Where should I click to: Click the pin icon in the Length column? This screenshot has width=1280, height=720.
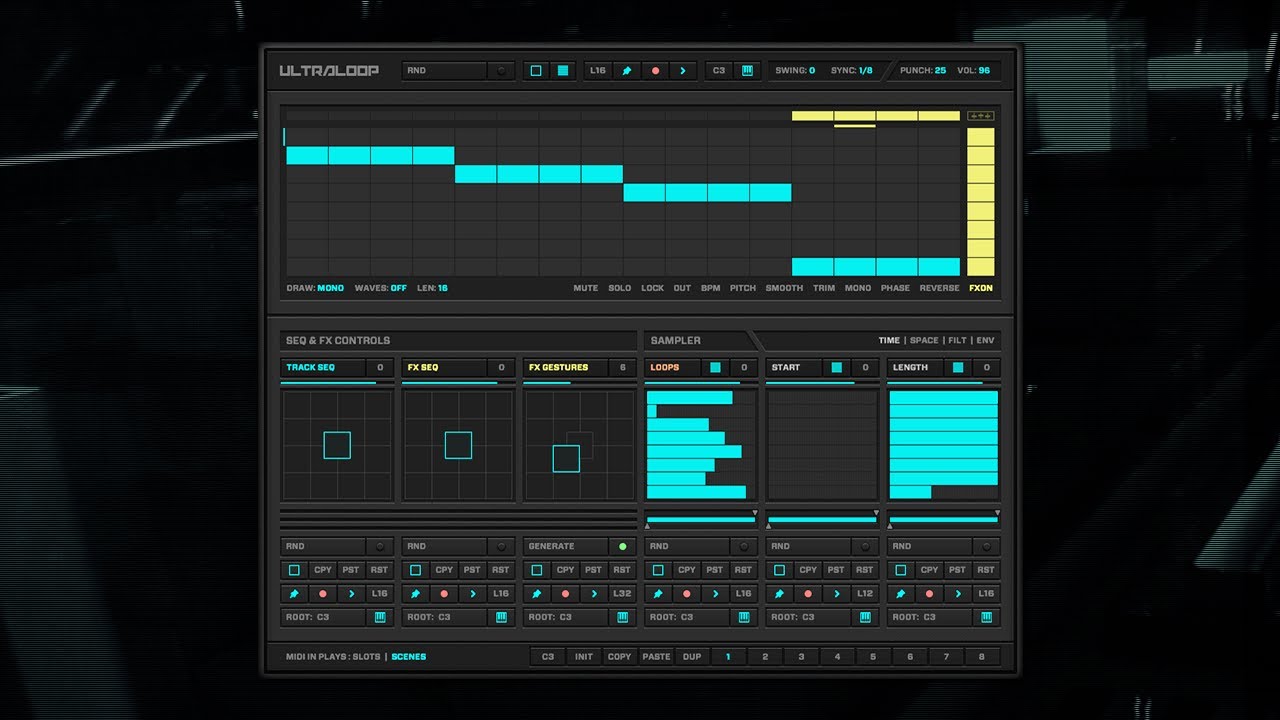click(900, 593)
